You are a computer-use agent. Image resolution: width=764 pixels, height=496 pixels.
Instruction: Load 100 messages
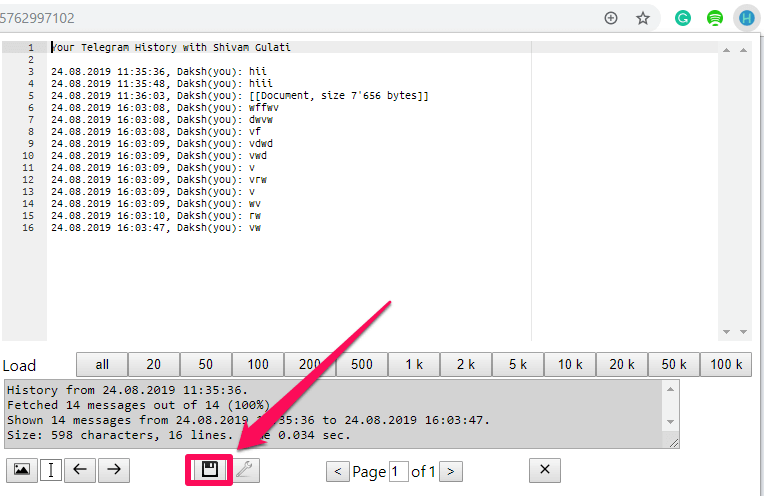(x=258, y=364)
